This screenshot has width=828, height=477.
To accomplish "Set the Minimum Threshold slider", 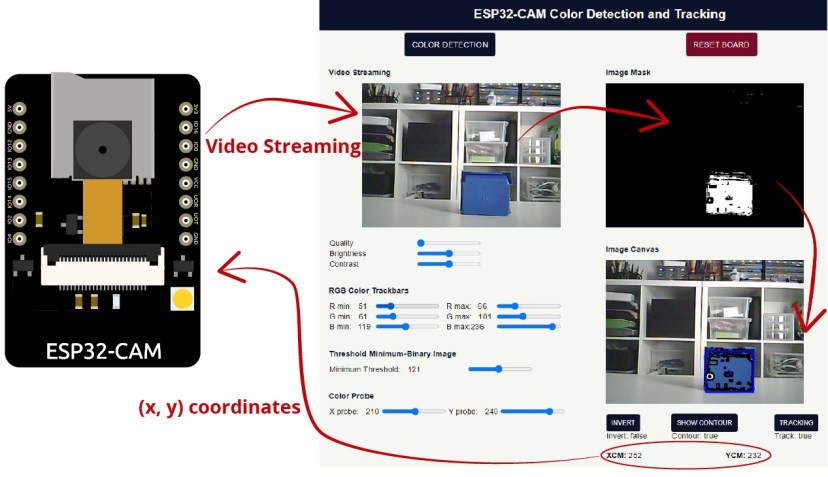I will click(499, 369).
